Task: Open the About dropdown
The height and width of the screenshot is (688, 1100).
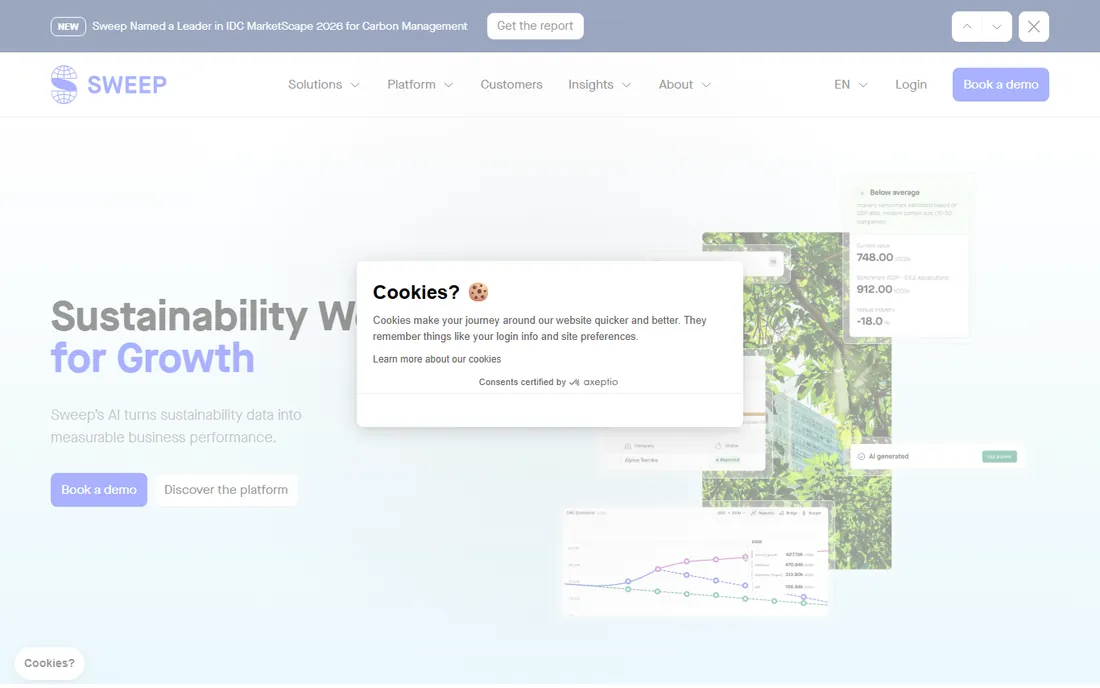Action: click(x=684, y=85)
